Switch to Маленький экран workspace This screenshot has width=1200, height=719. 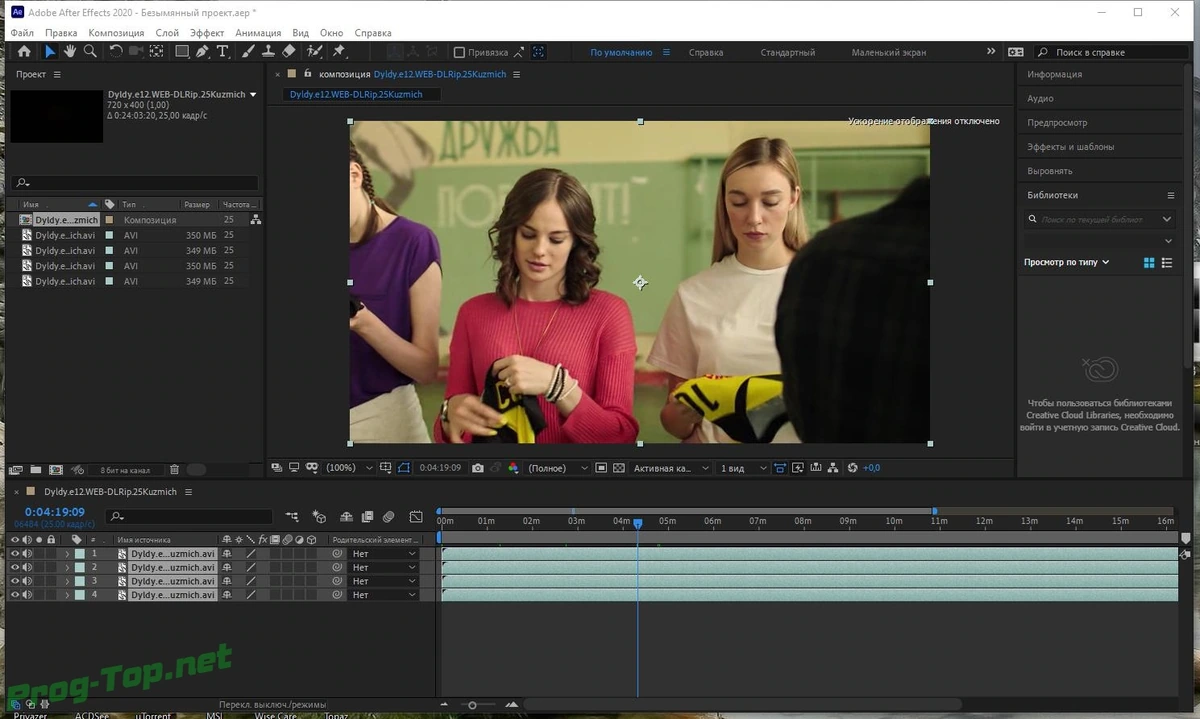pos(889,52)
